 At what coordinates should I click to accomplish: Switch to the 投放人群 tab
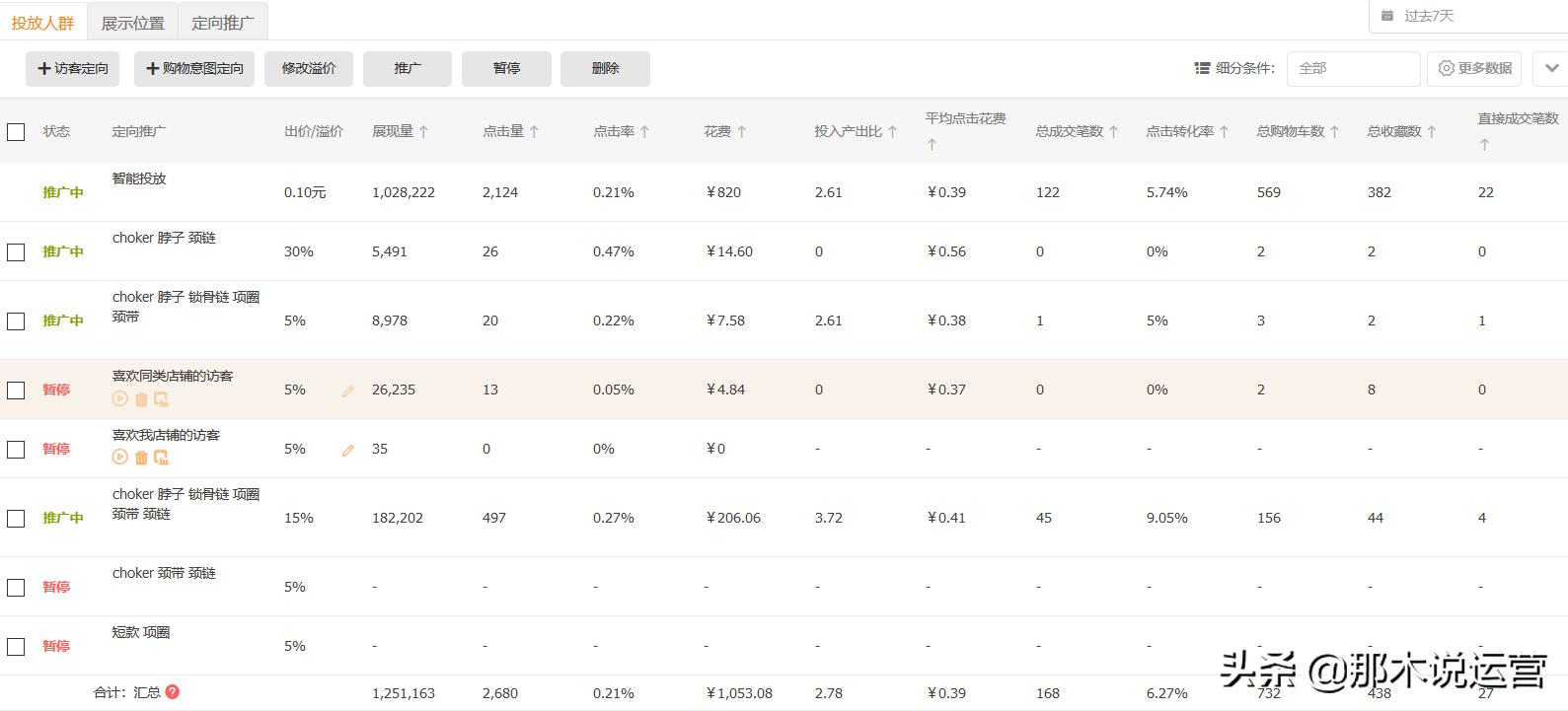tap(42, 22)
